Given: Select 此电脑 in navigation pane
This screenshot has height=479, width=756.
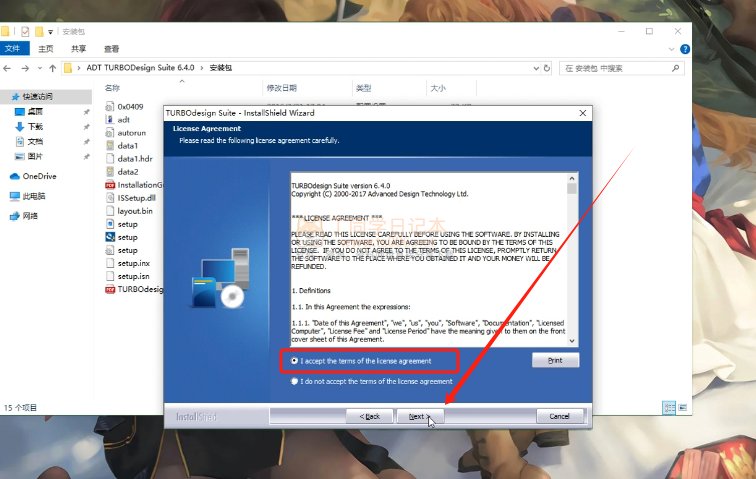Looking at the screenshot, I should tap(34, 196).
